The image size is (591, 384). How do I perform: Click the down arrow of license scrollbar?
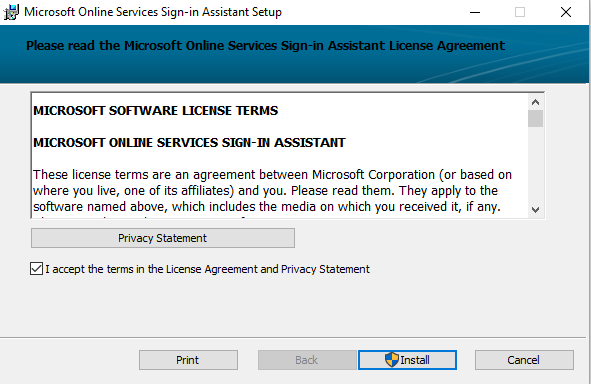(x=535, y=210)
